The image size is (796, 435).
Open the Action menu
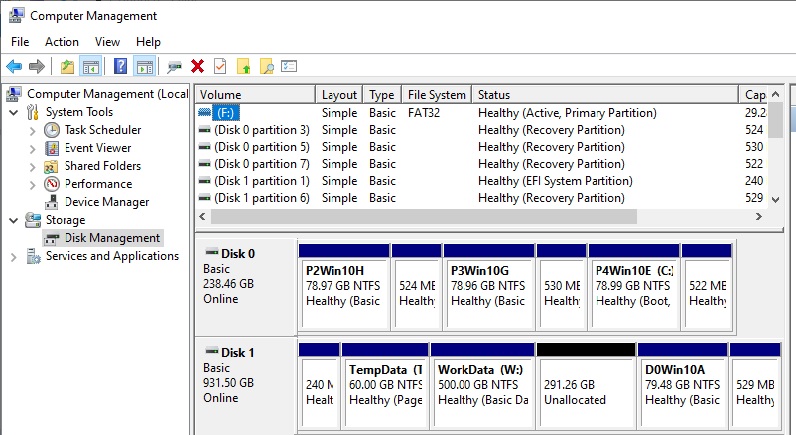click(62, 42)
